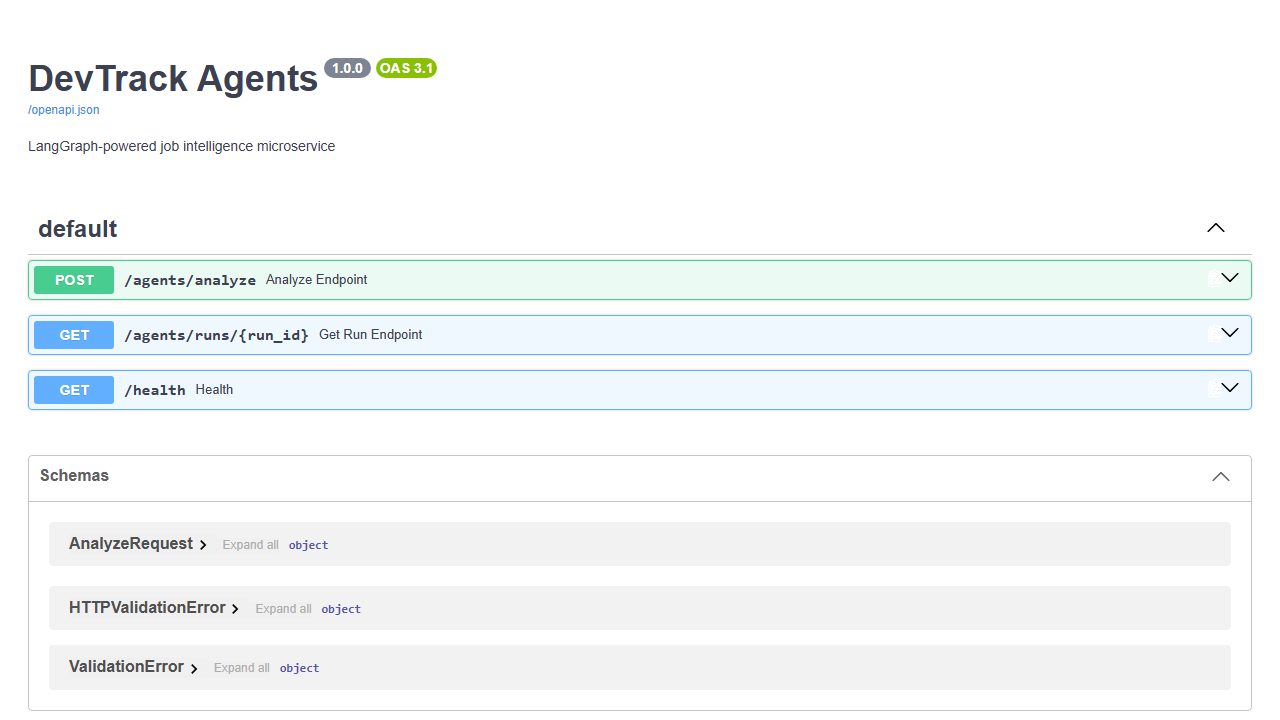Expand the POST /agents/analyze operation arrow
The height and width of the screenshot is (720, 1280).
(1230, 278)
